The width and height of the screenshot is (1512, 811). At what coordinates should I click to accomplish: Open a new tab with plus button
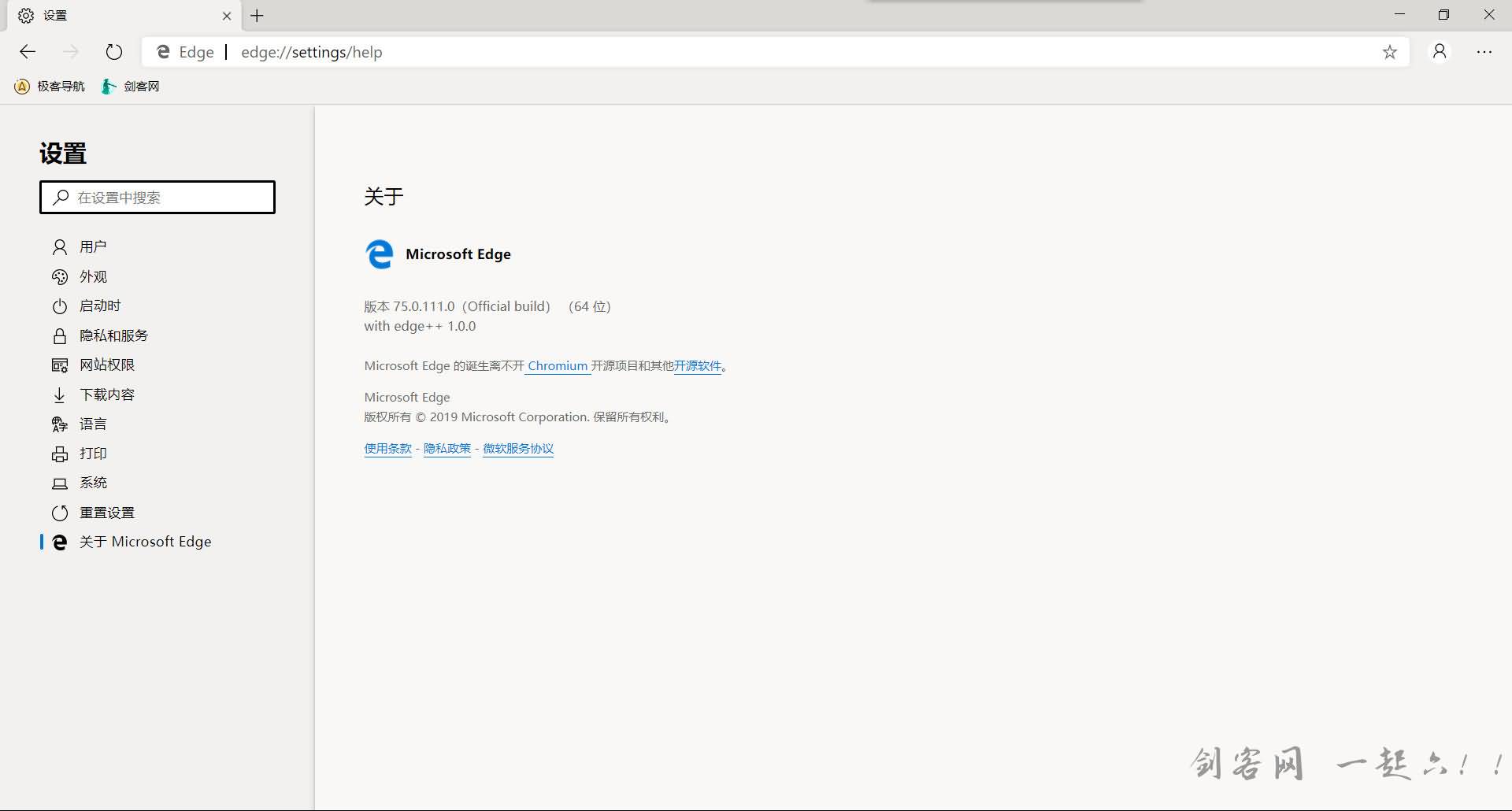click(258, 15)
